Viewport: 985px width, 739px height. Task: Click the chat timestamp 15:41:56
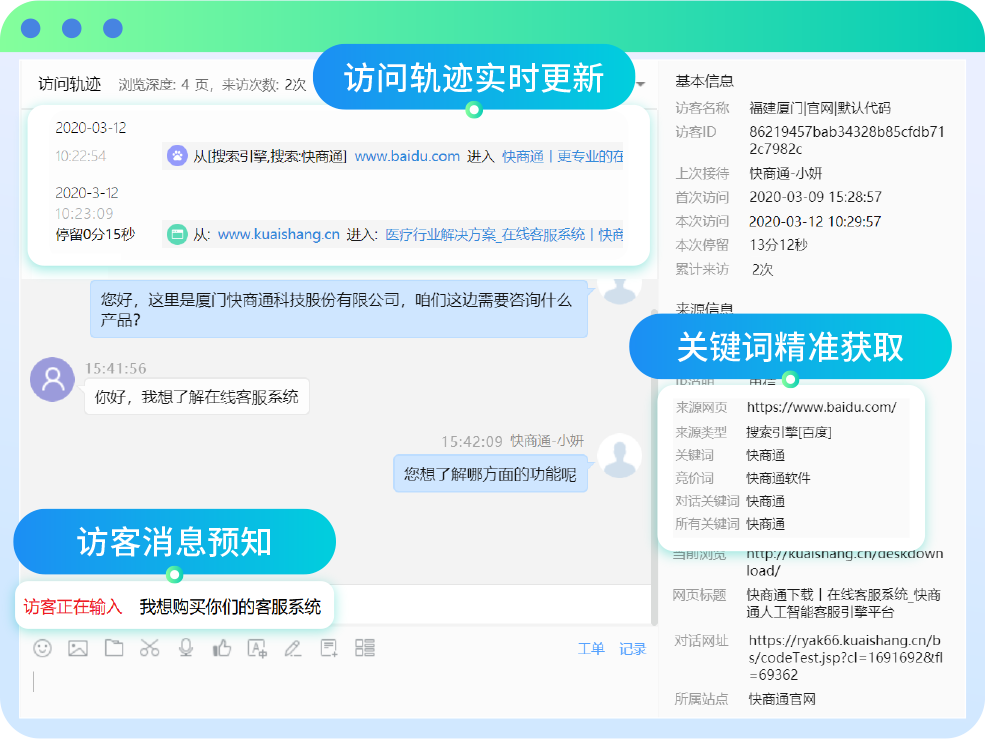click(x=116, y=368)
